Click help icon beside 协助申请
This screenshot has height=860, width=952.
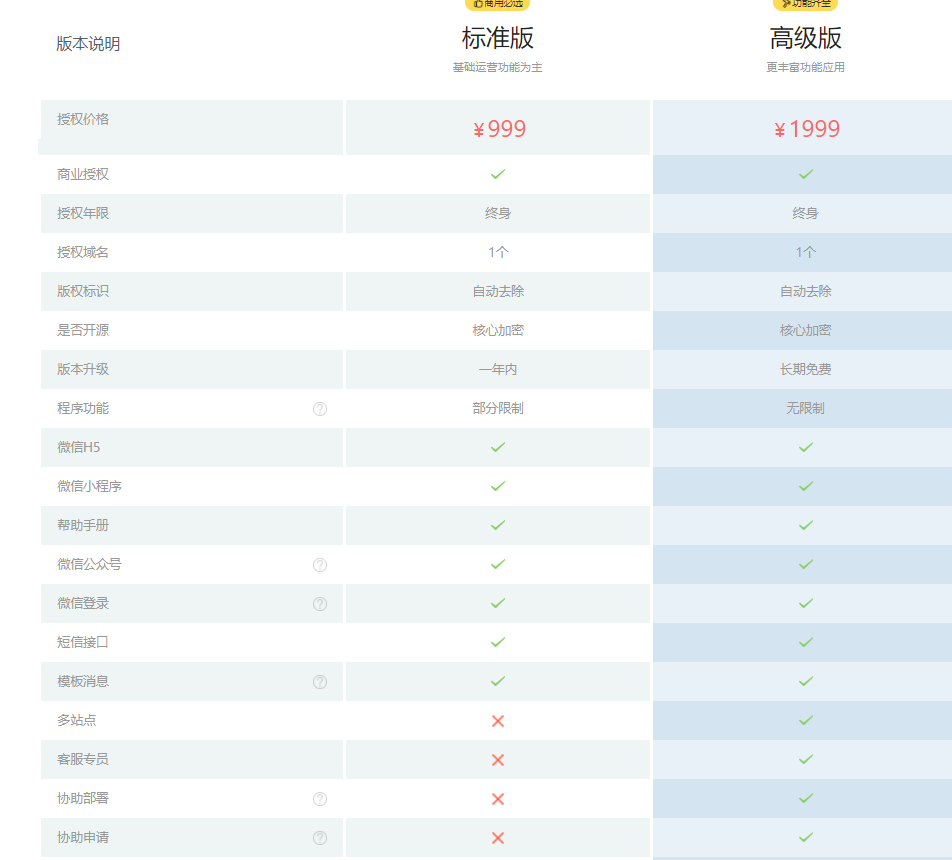pos(320,838)
